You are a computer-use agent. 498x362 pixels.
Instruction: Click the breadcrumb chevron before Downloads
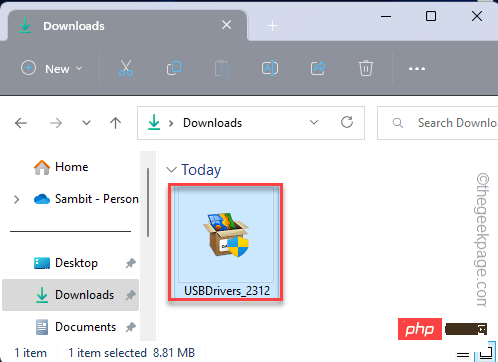171,123
